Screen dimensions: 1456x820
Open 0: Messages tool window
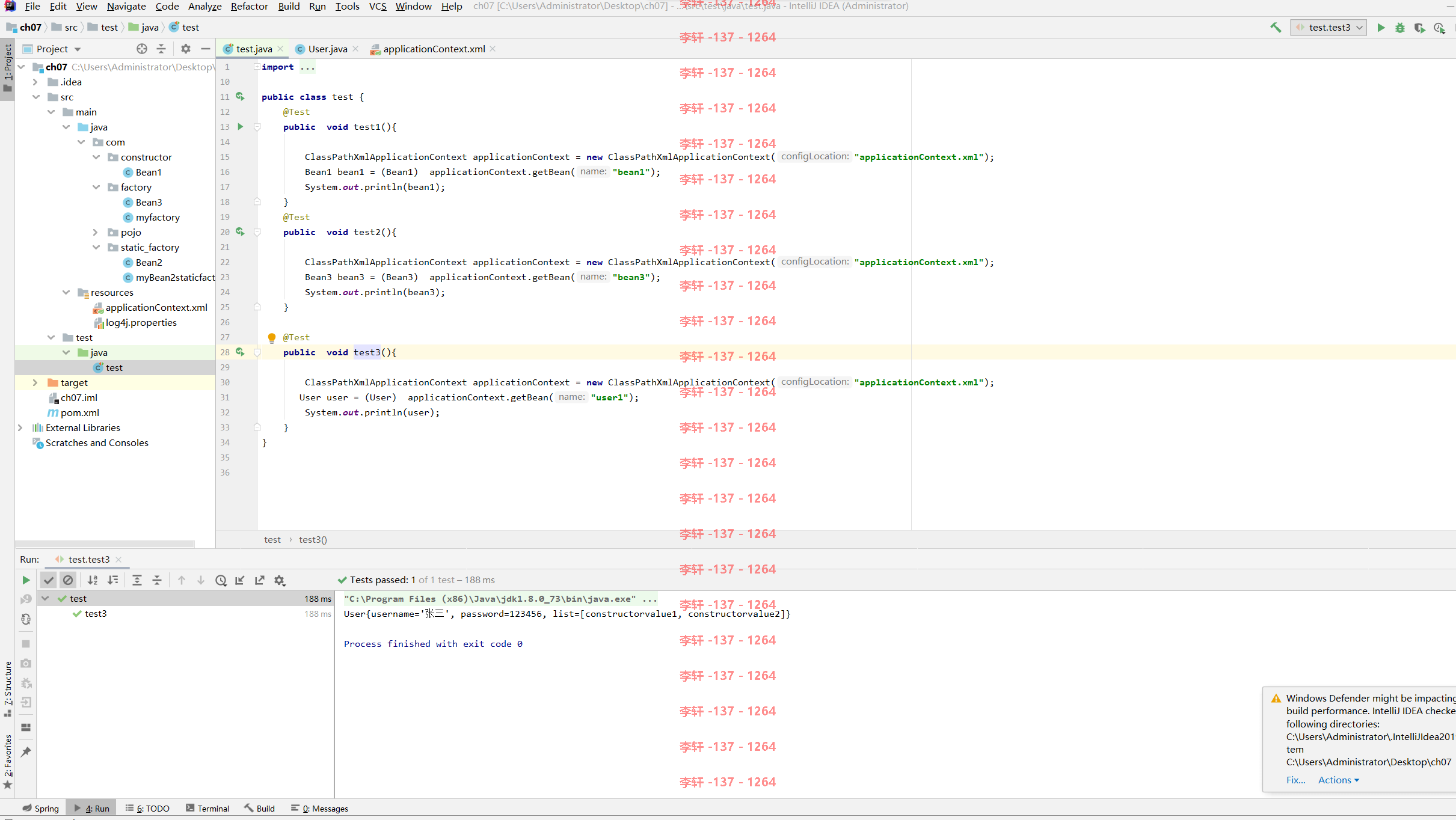coord(319,809)
